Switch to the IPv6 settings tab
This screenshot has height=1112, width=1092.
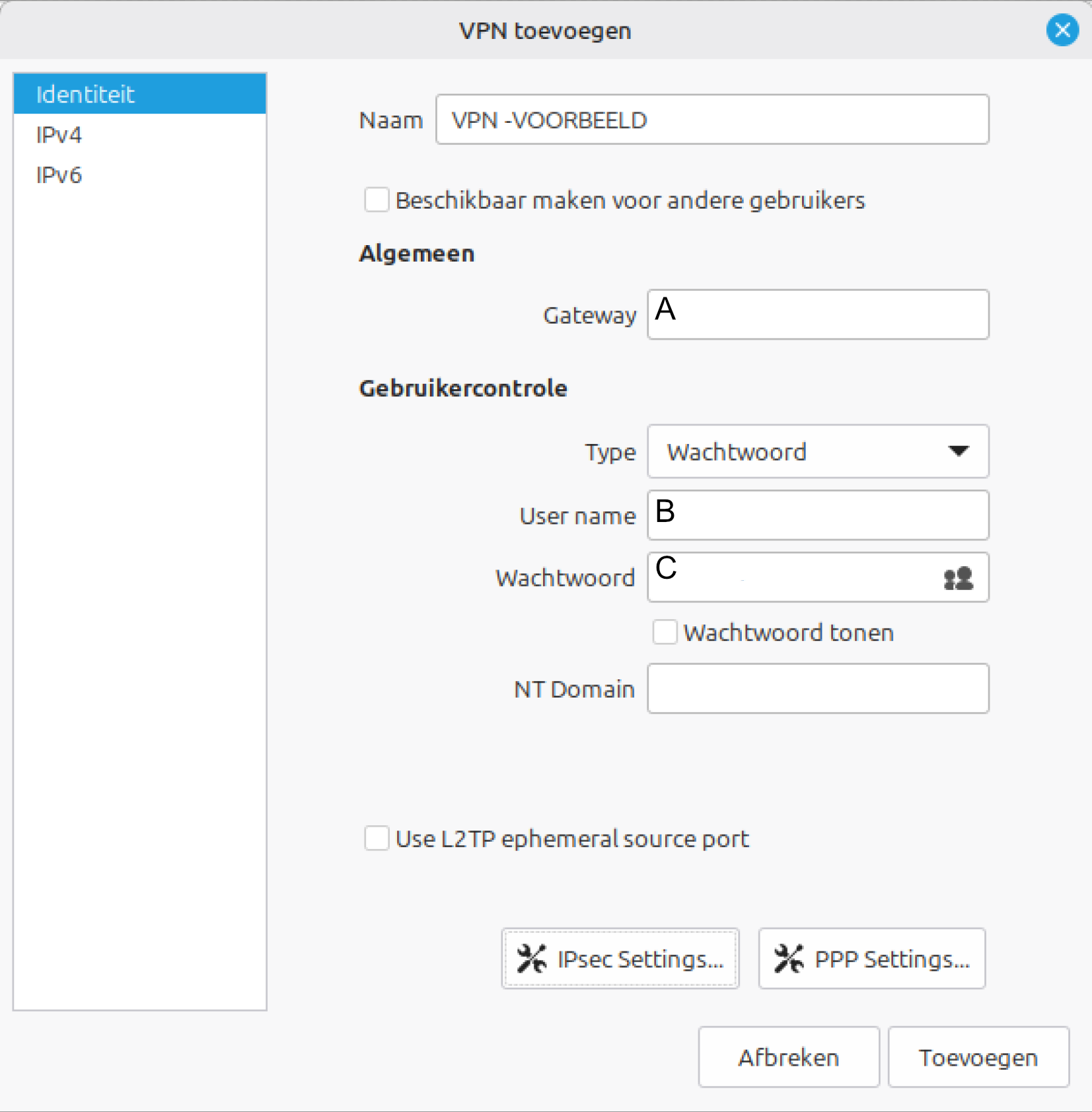pyautogui.click(x=59, y=176)
